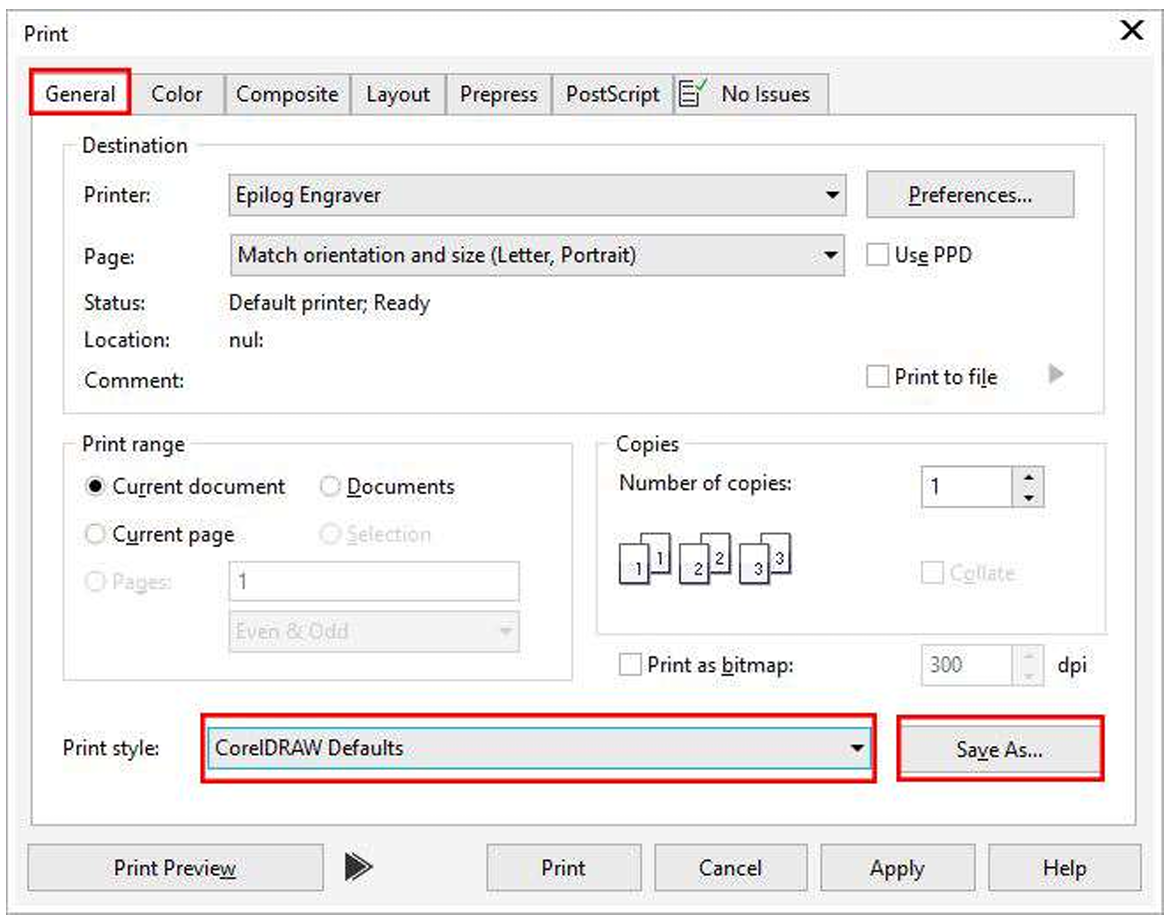
Task: Click the Number of copies input field
Action: click(x=966, y=487)
